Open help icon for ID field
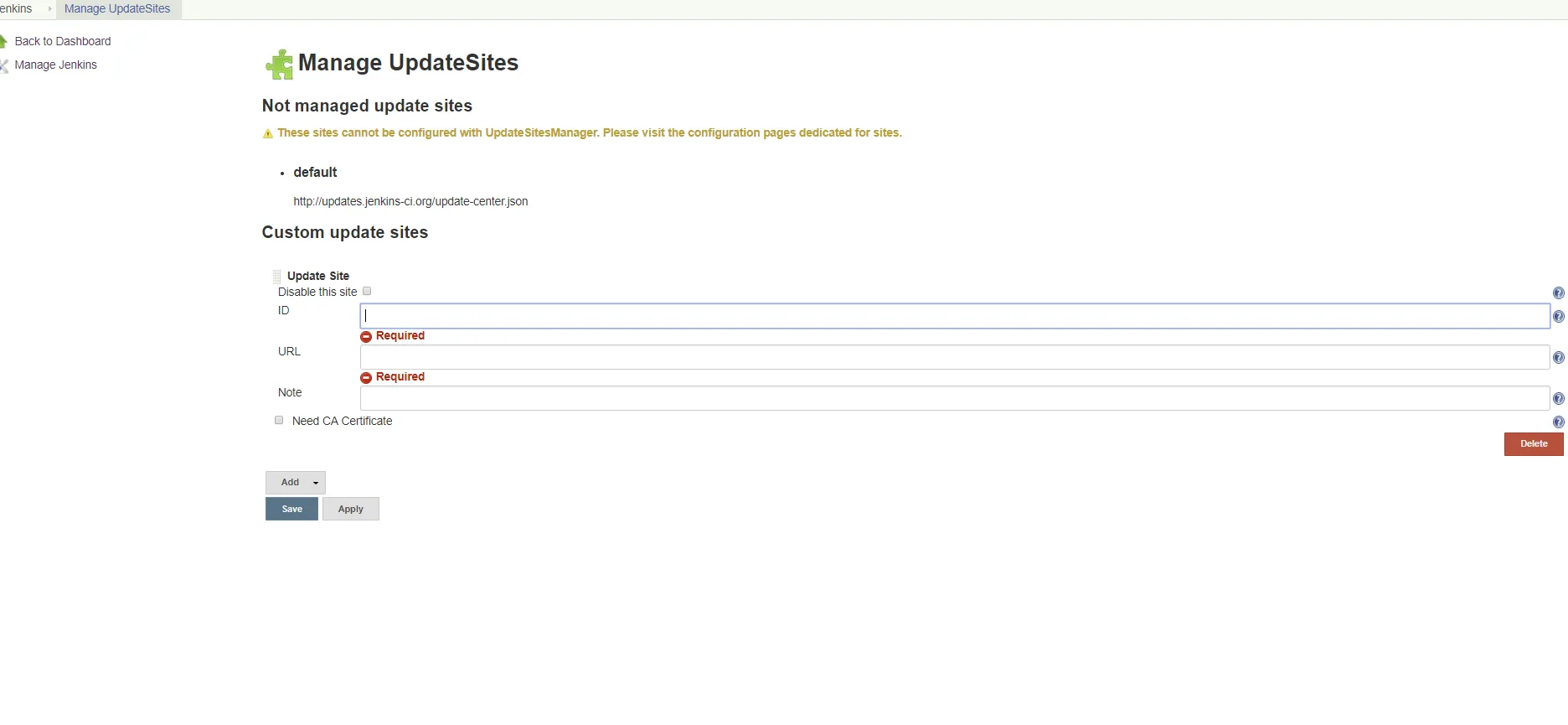This screenshot has height=725, width=1568. 1558,316
